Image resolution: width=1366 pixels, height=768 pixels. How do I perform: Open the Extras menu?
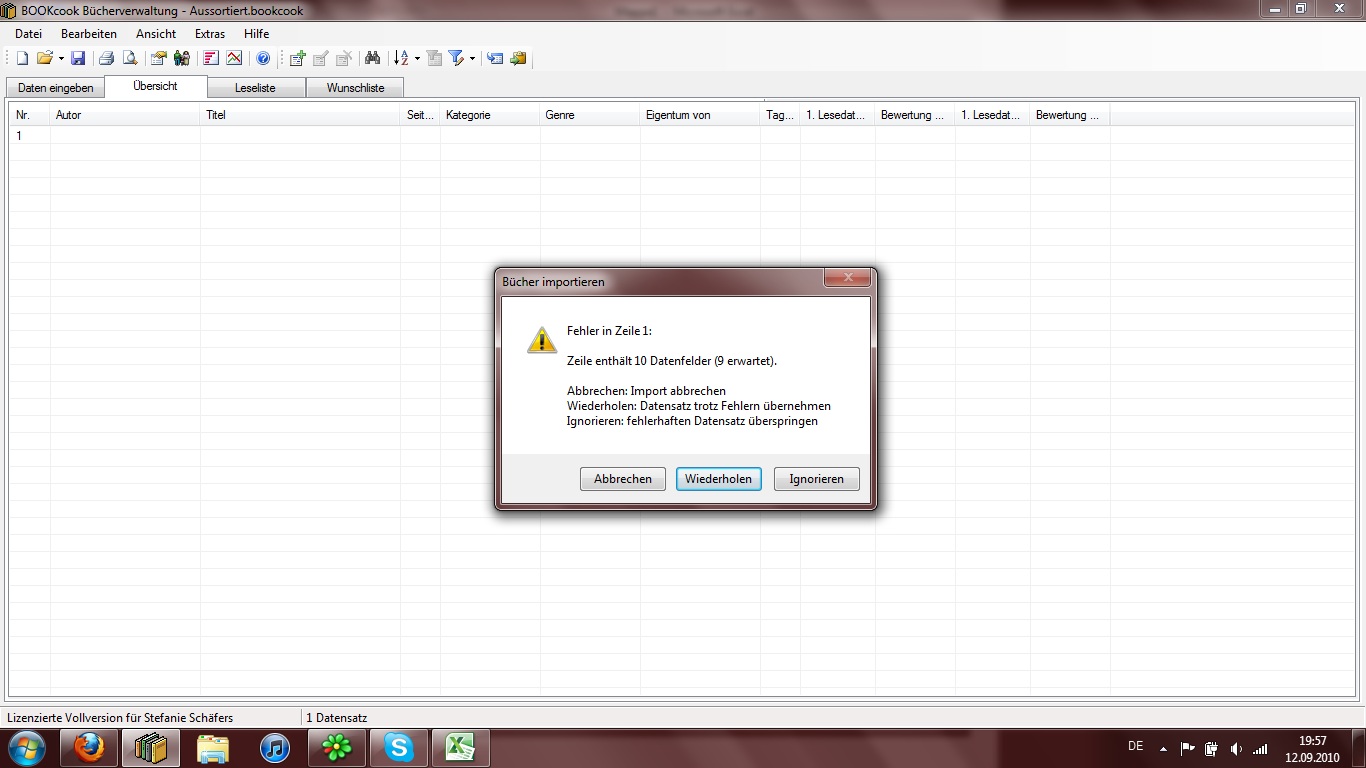coord(210,34)
